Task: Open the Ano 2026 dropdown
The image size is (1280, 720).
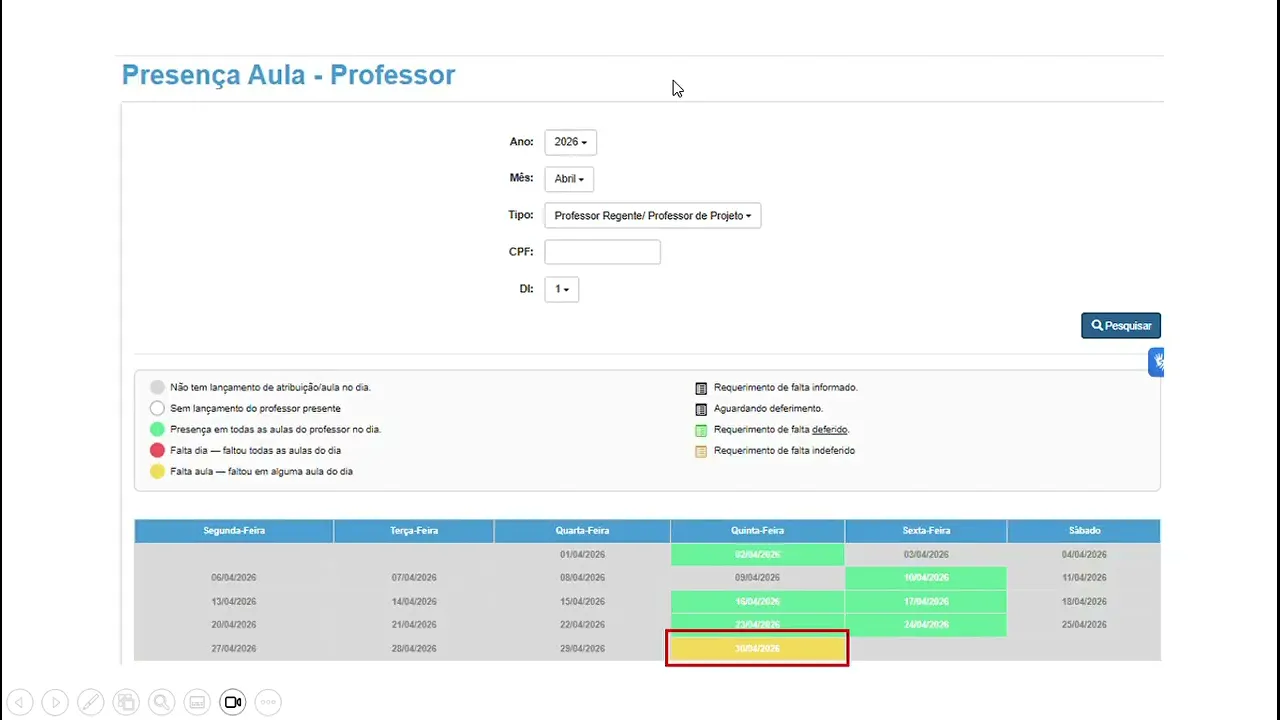Action: coord(570,142)
